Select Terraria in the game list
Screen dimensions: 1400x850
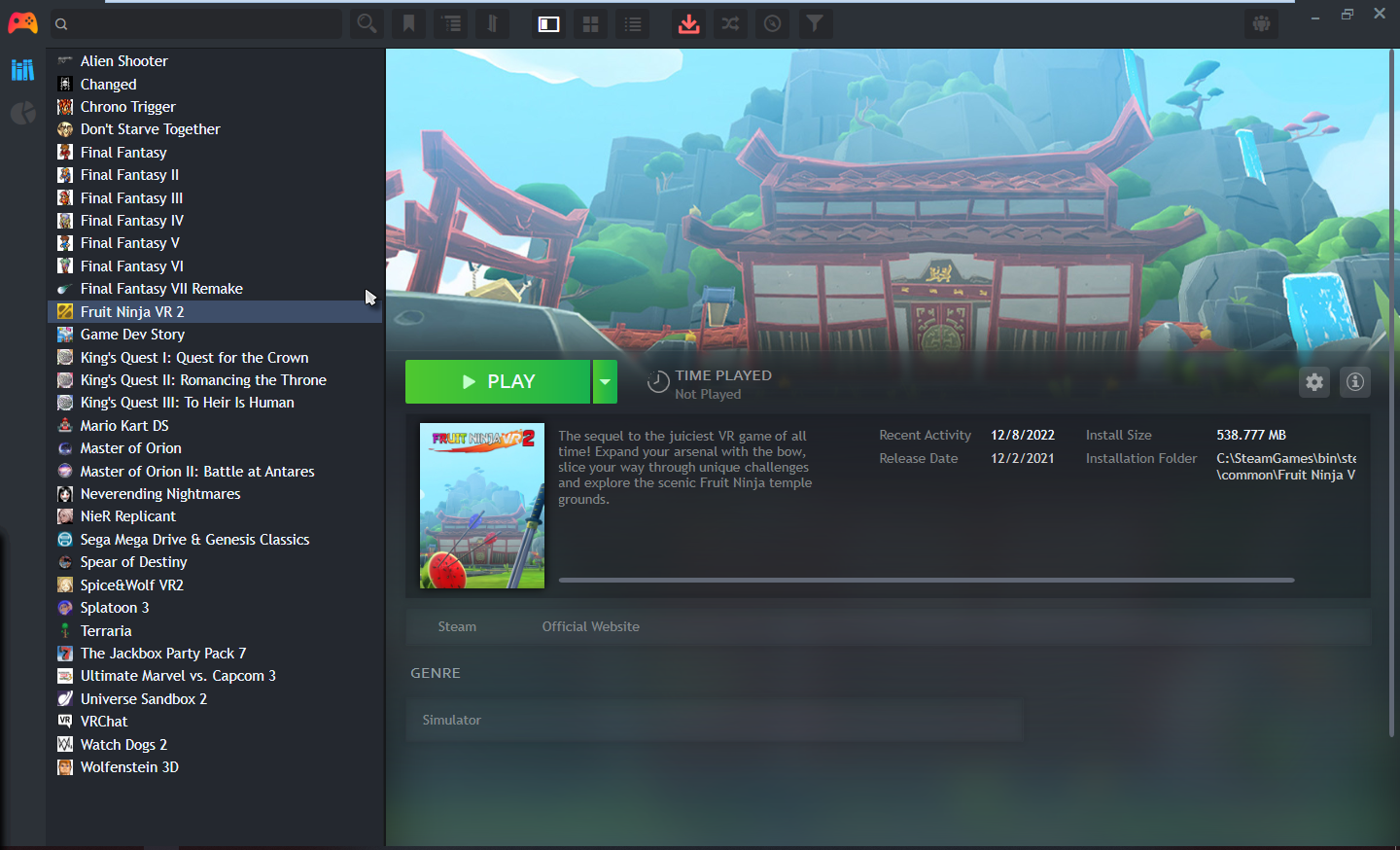[x=215, y=631]
